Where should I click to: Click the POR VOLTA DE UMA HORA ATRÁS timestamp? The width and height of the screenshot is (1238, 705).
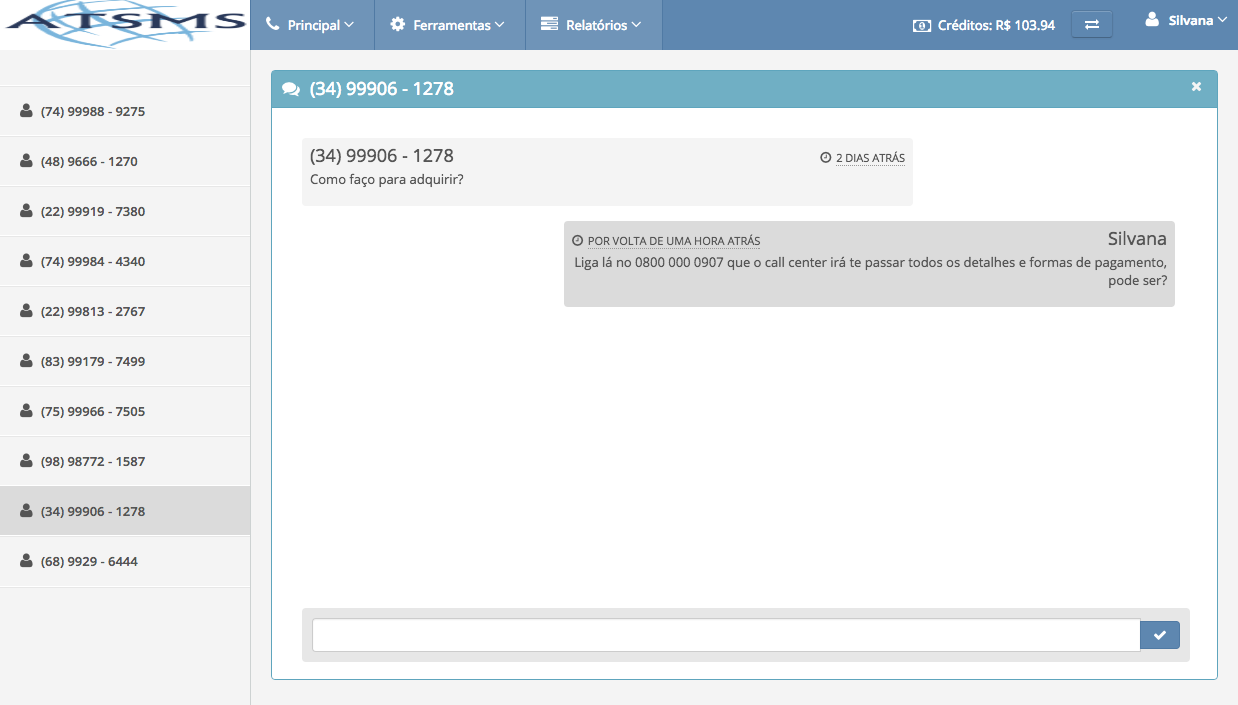coord(673,241)
